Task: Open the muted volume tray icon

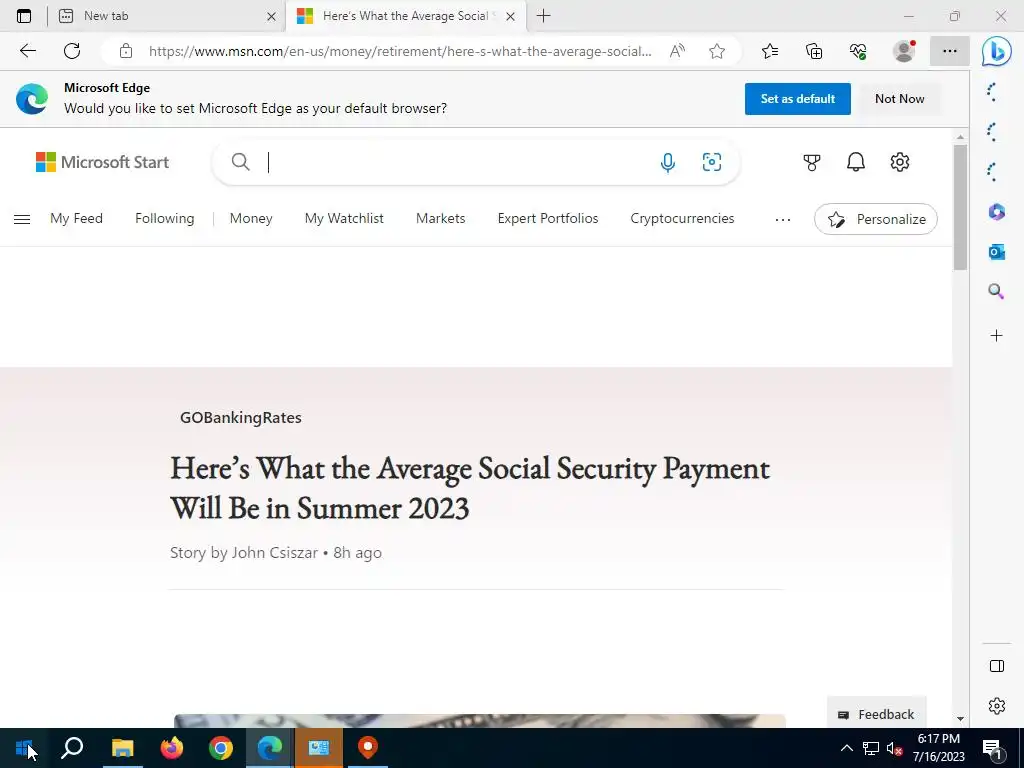Action: (x=894, y=748)
